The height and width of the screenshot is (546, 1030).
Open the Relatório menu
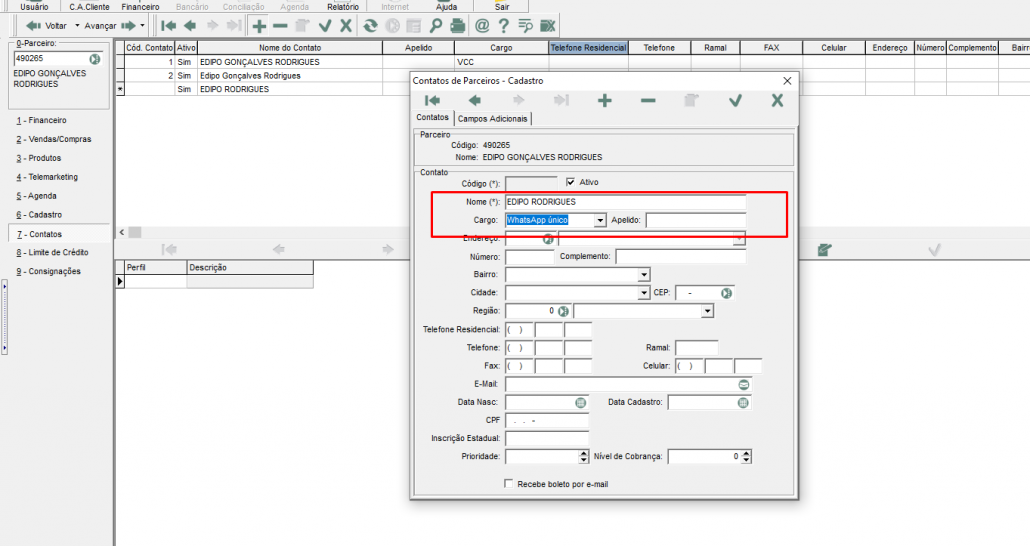pyautogui.click(x=343, y=7)
